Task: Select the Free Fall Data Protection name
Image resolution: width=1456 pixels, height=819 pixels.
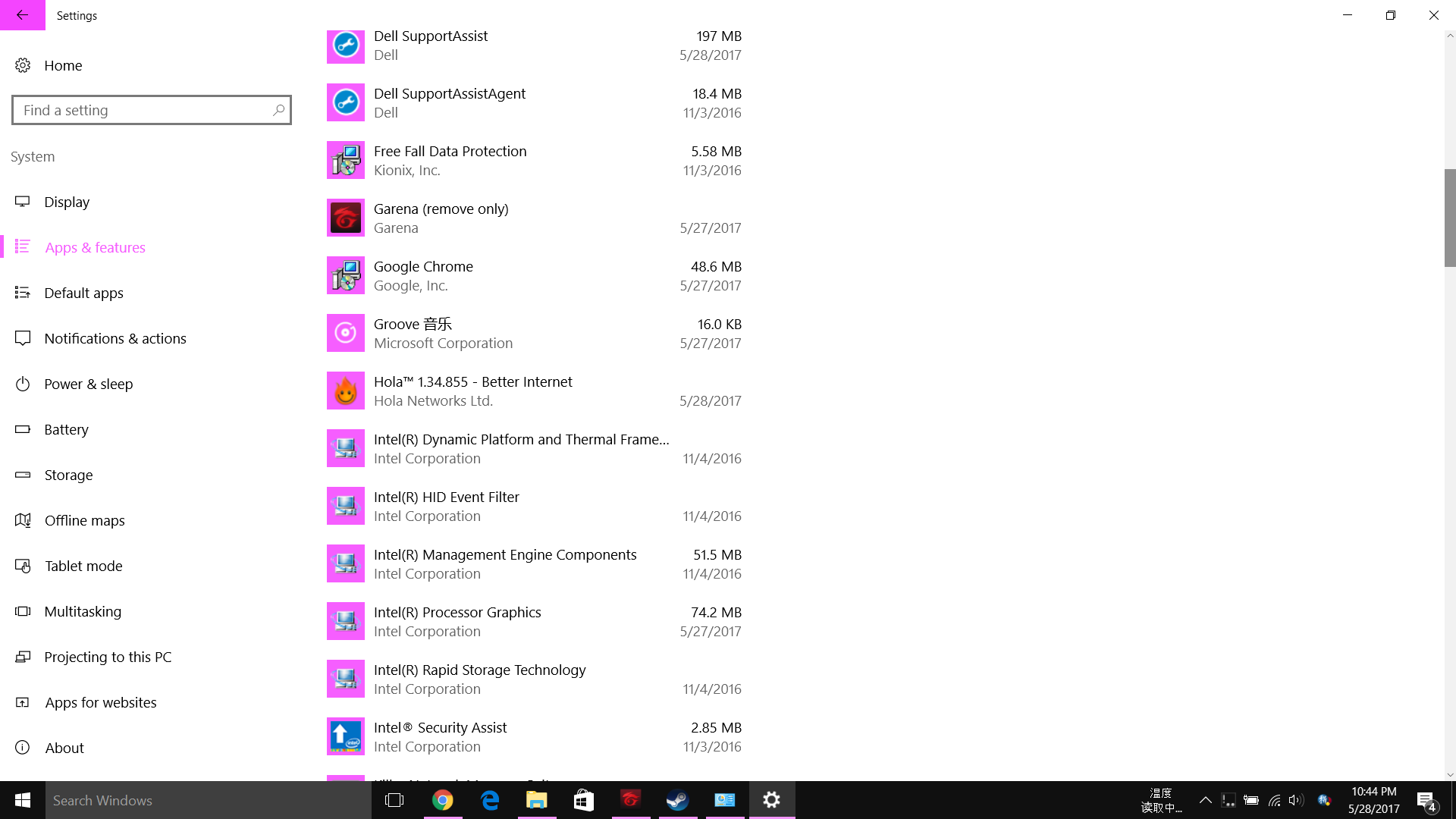Action: coord(450,151)
